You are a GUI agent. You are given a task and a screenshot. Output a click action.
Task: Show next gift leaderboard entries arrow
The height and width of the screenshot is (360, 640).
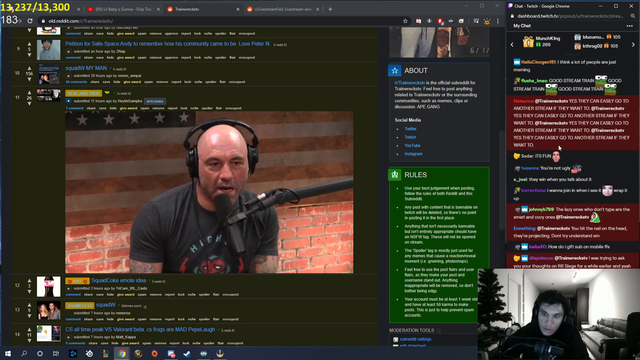(x=633, y=44)
